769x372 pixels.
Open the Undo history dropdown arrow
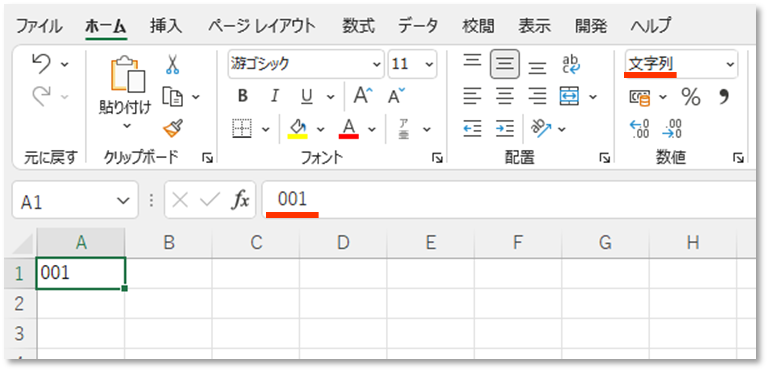[65, 65]
